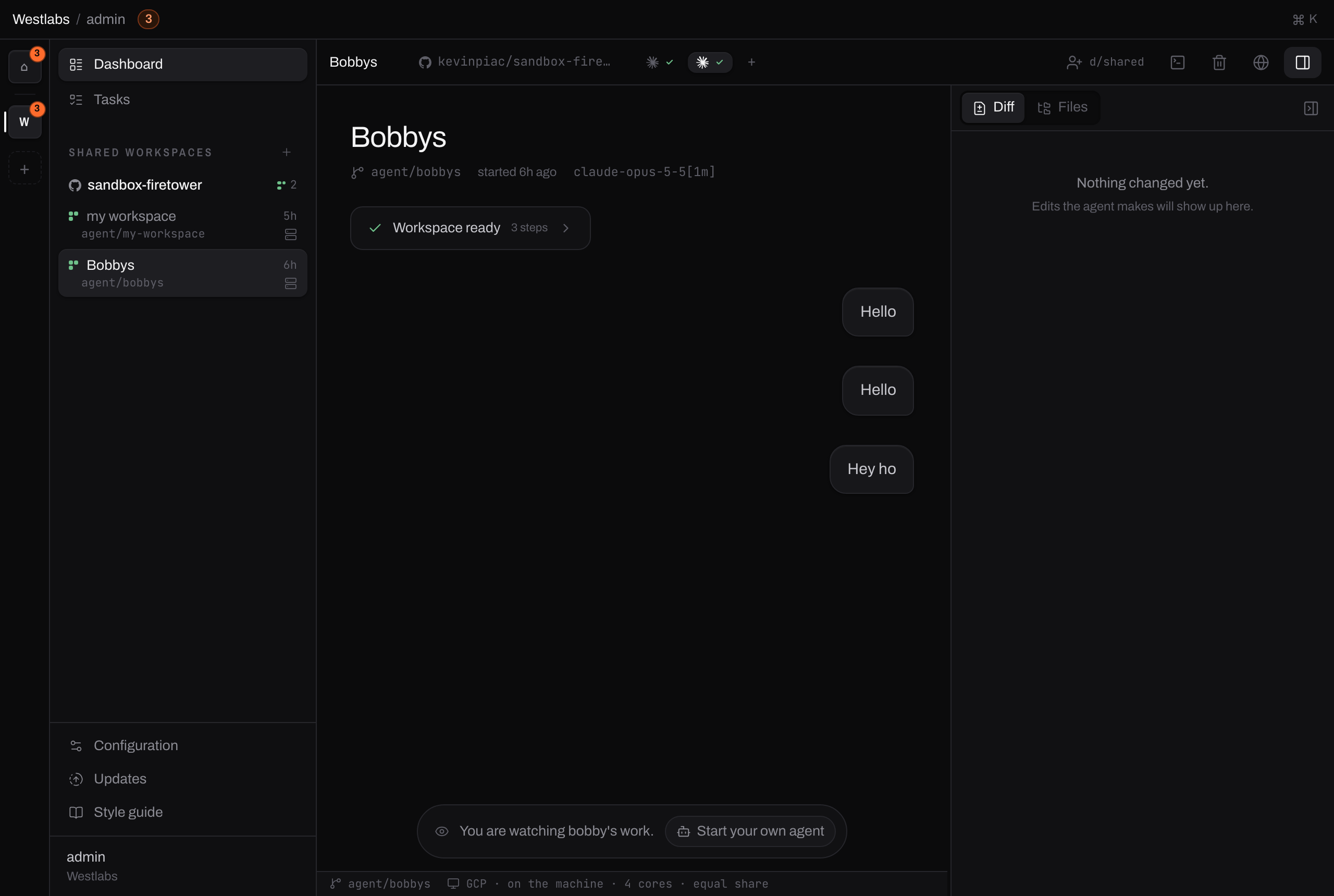This screenshot has width=1334, height=896.
Task: Open the terminal icon in top toolbar
Action: [x=1177, y=63]
